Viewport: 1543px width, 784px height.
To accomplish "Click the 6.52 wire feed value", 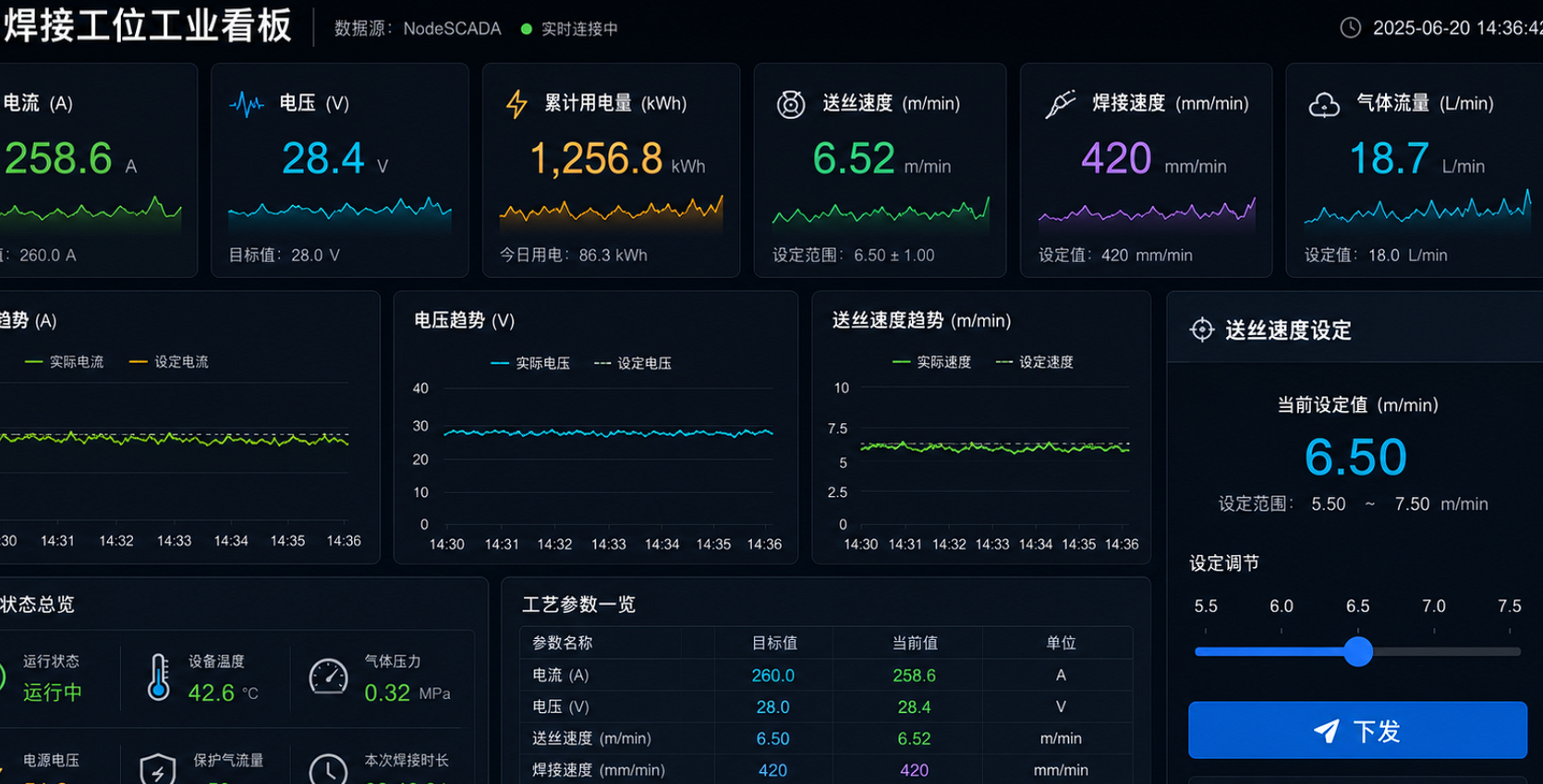I will pyautogui.click(x=854, y=159).
